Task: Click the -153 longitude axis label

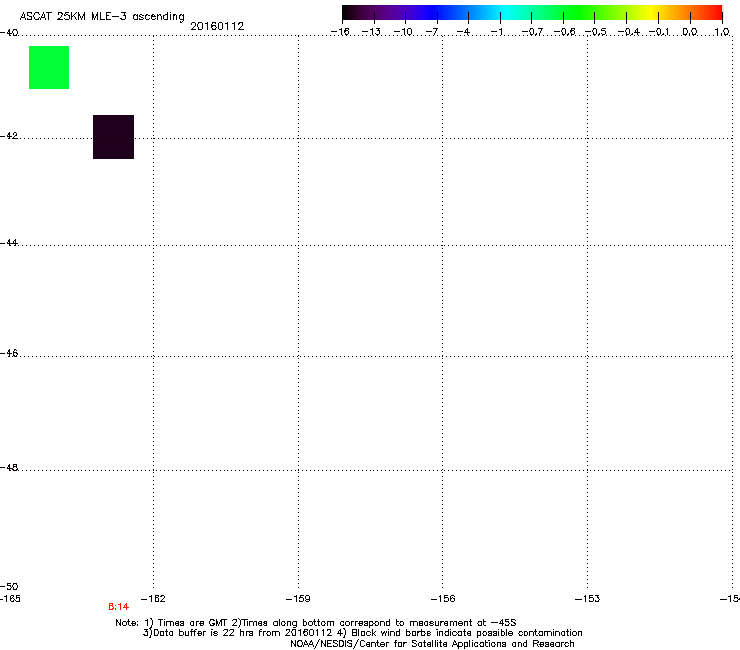Action: point(588,599)
